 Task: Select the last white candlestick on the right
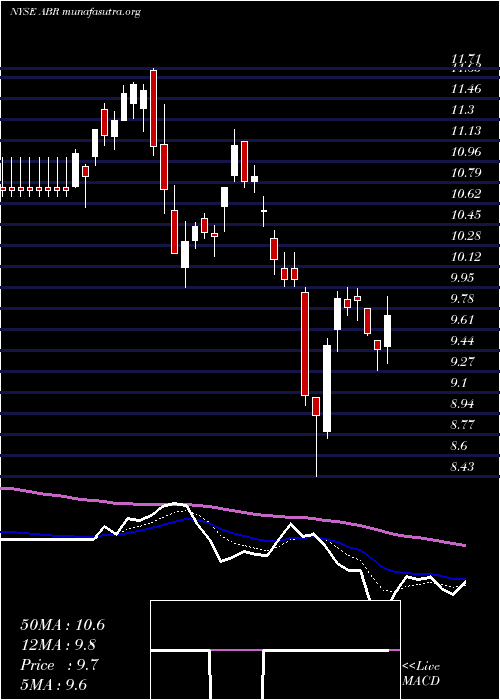point(388,331)
